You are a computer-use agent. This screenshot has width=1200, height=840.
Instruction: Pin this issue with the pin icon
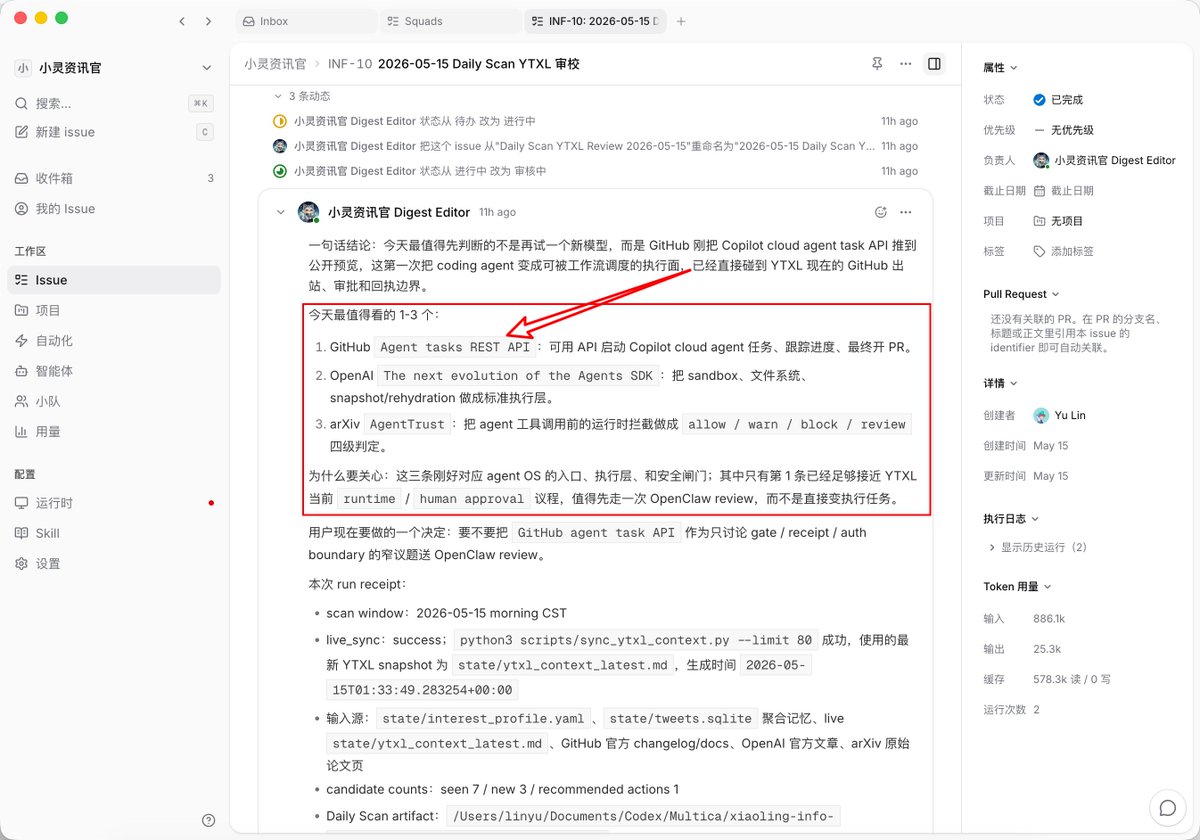point(877,64)
